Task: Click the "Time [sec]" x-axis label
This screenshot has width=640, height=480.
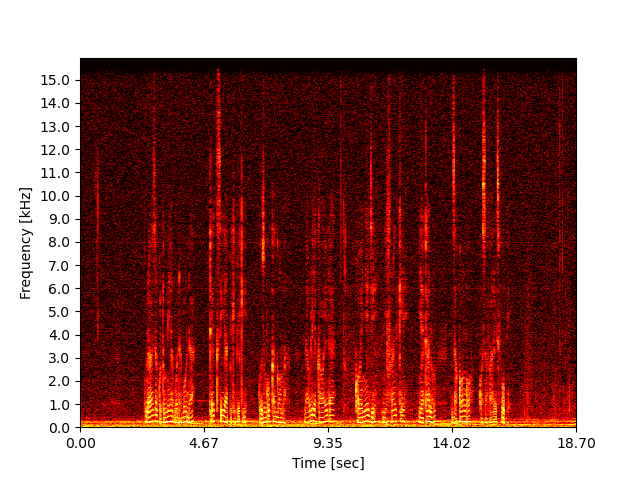Action: click(328, 463)
